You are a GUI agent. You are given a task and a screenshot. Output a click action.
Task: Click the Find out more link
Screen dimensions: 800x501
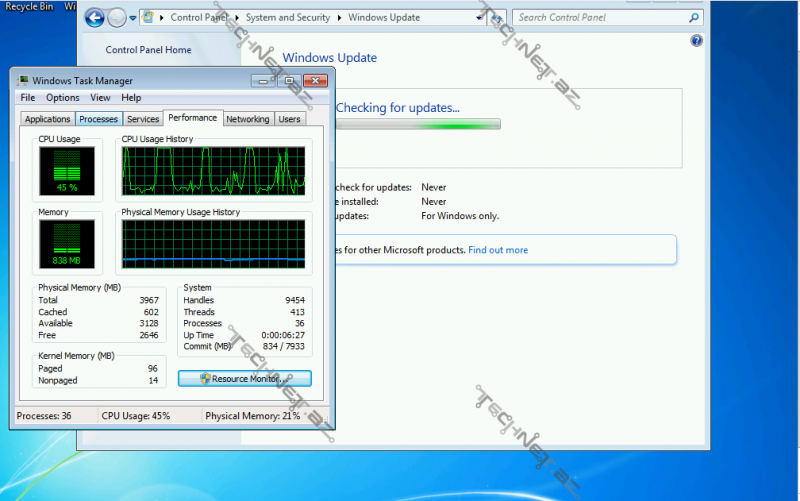(x=498, y=250)
